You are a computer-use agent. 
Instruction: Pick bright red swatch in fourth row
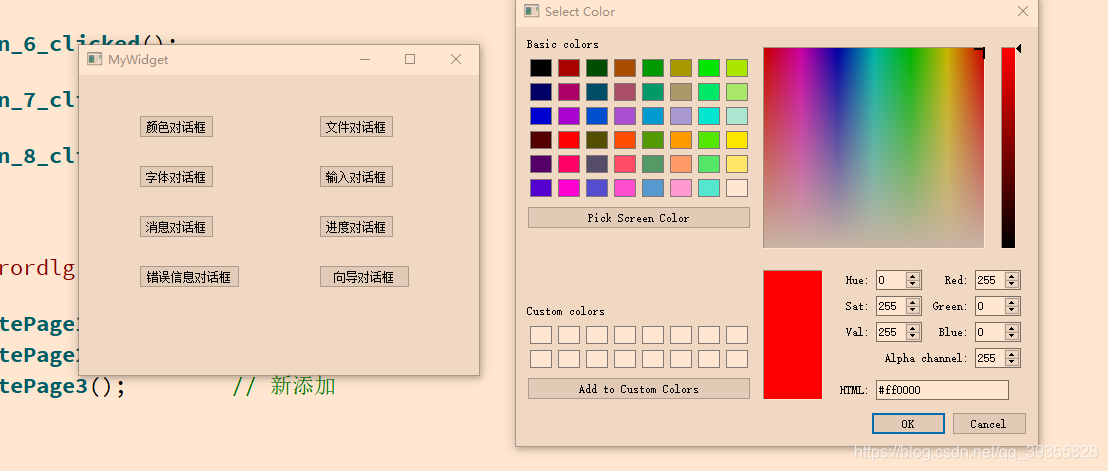click(x=569, y=140)
